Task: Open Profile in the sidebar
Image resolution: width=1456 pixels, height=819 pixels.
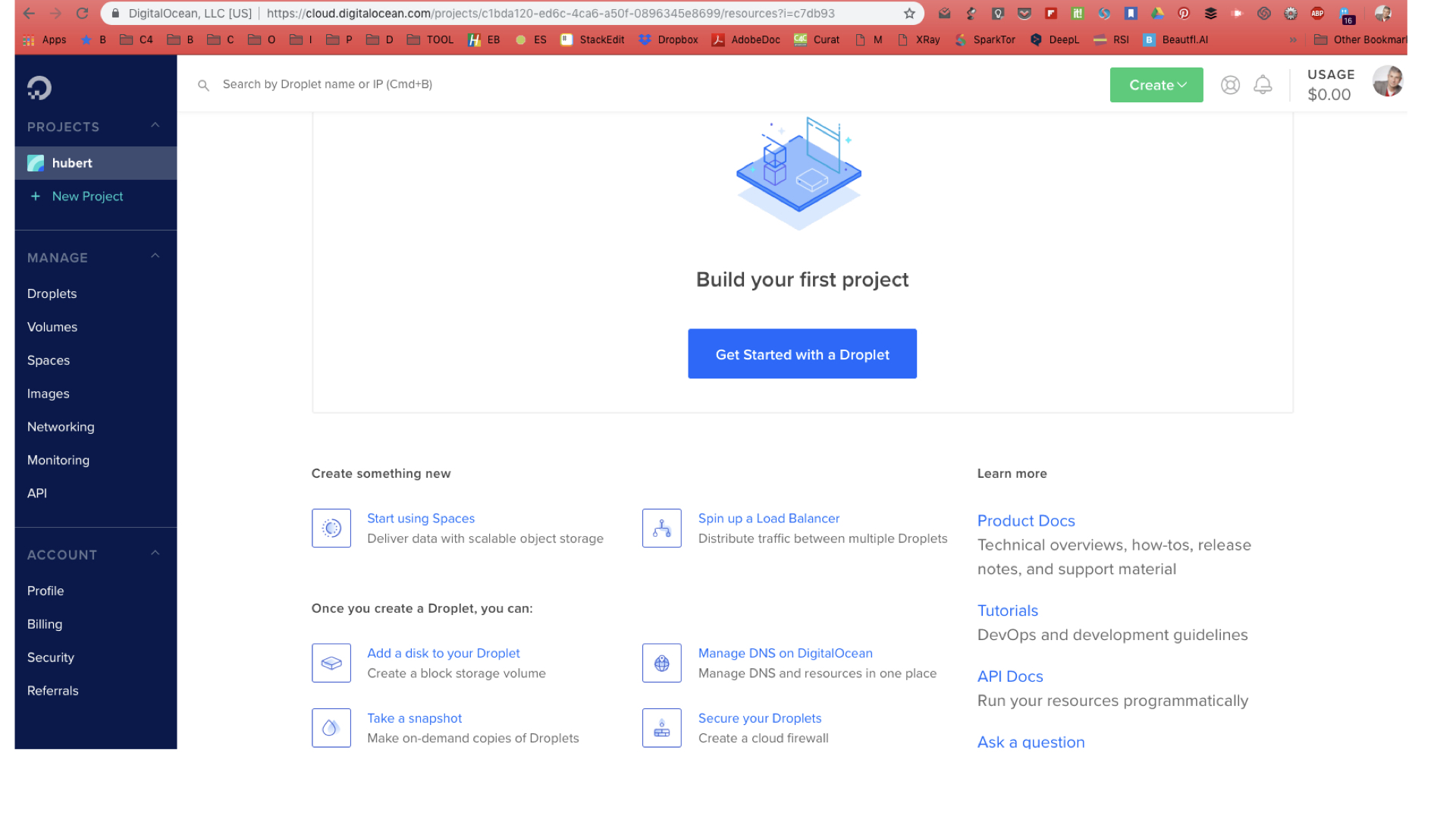Action: coord(45,591)
